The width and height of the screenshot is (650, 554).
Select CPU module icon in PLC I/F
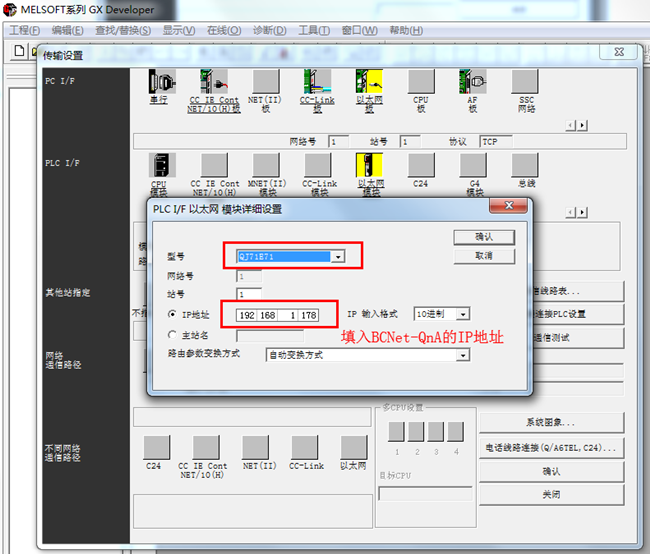[162, 165]
